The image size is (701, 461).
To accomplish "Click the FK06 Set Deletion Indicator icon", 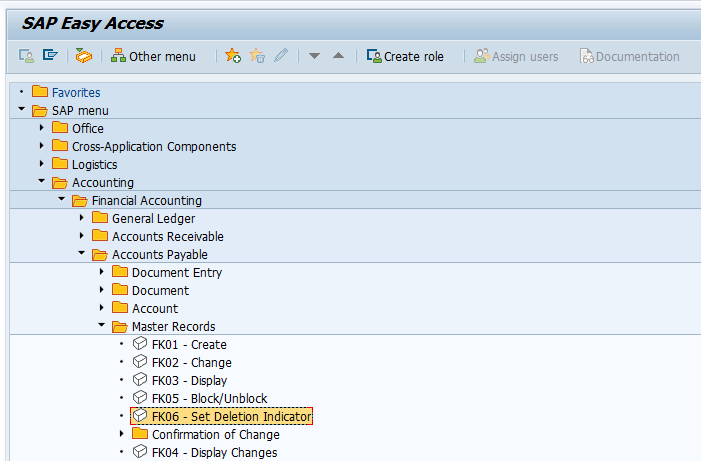I will pyautogui.click(x=139, y=415).
